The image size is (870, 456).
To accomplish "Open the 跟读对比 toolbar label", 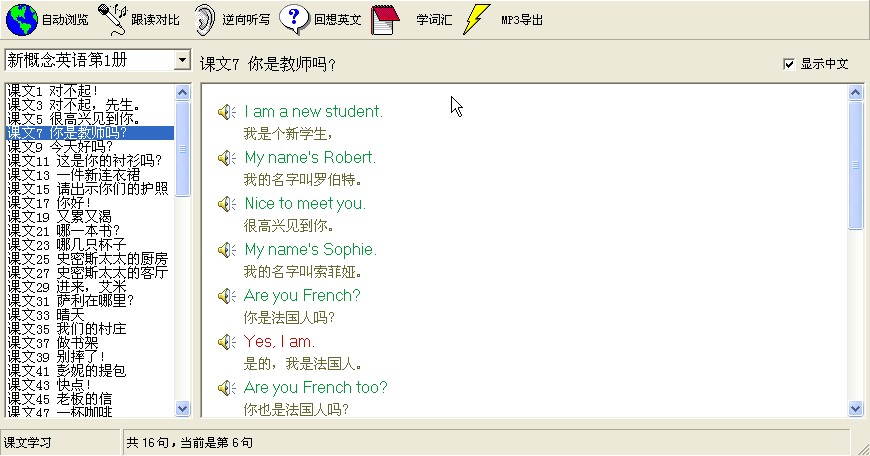I will (x=155, y=20).
